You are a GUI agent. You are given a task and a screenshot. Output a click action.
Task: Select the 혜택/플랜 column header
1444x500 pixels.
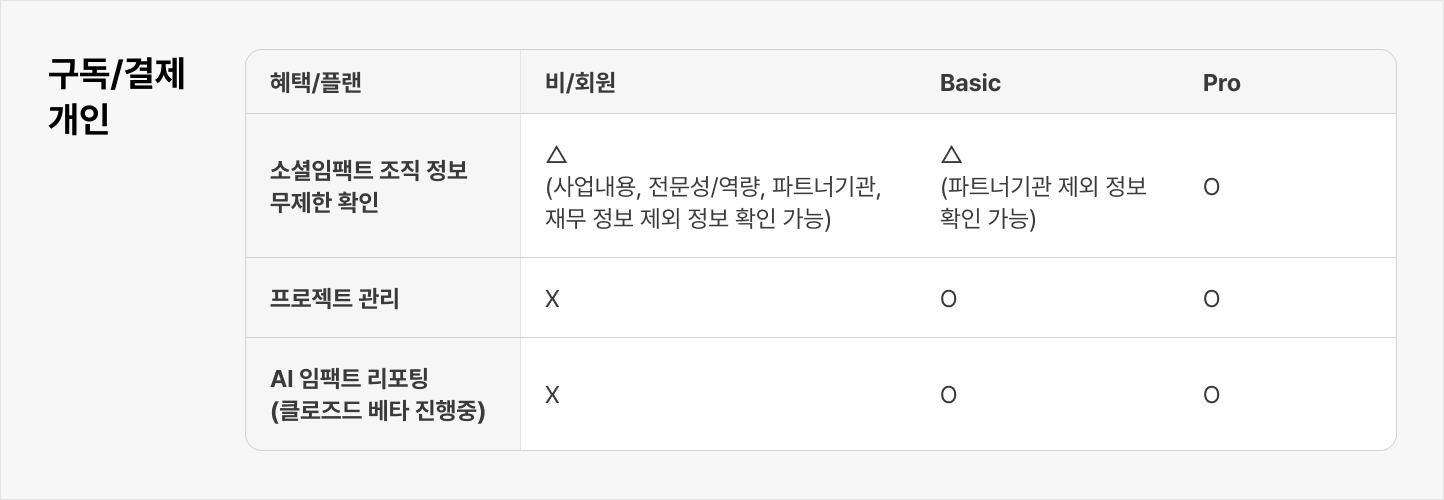click(x=315, y=83)
